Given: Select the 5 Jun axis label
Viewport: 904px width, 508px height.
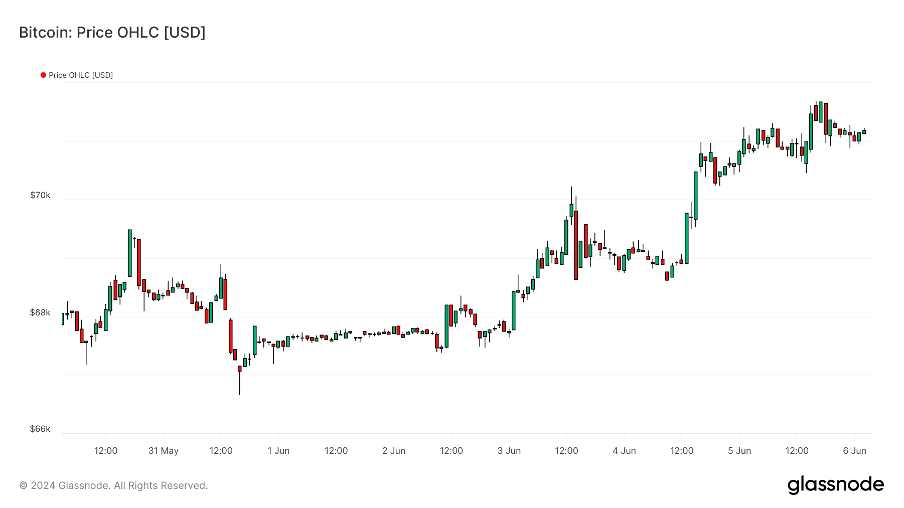Looking at the screenshot, I should pos(739,451).
